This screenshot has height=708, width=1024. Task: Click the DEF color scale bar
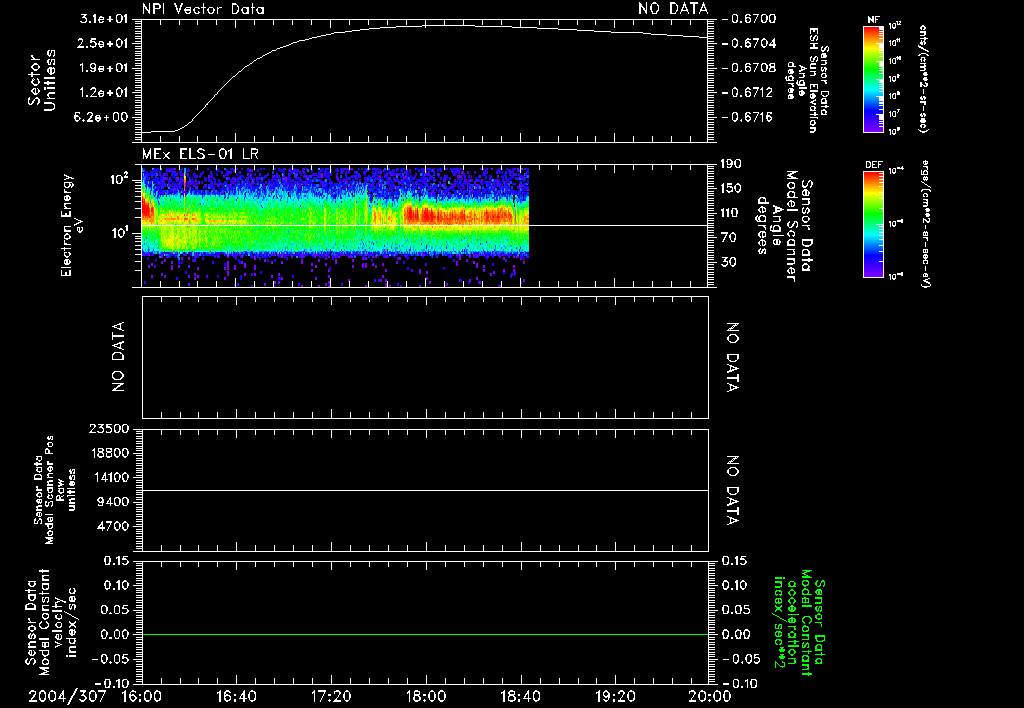coord(873,224)
